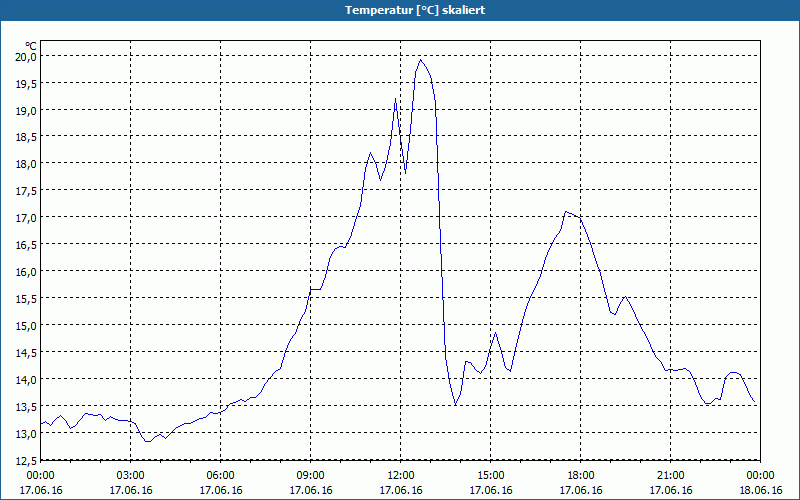The height and width of the screenshot is (500, 800).
Task: Click the 16,5 y-axis label
Action: coord(24,245)
